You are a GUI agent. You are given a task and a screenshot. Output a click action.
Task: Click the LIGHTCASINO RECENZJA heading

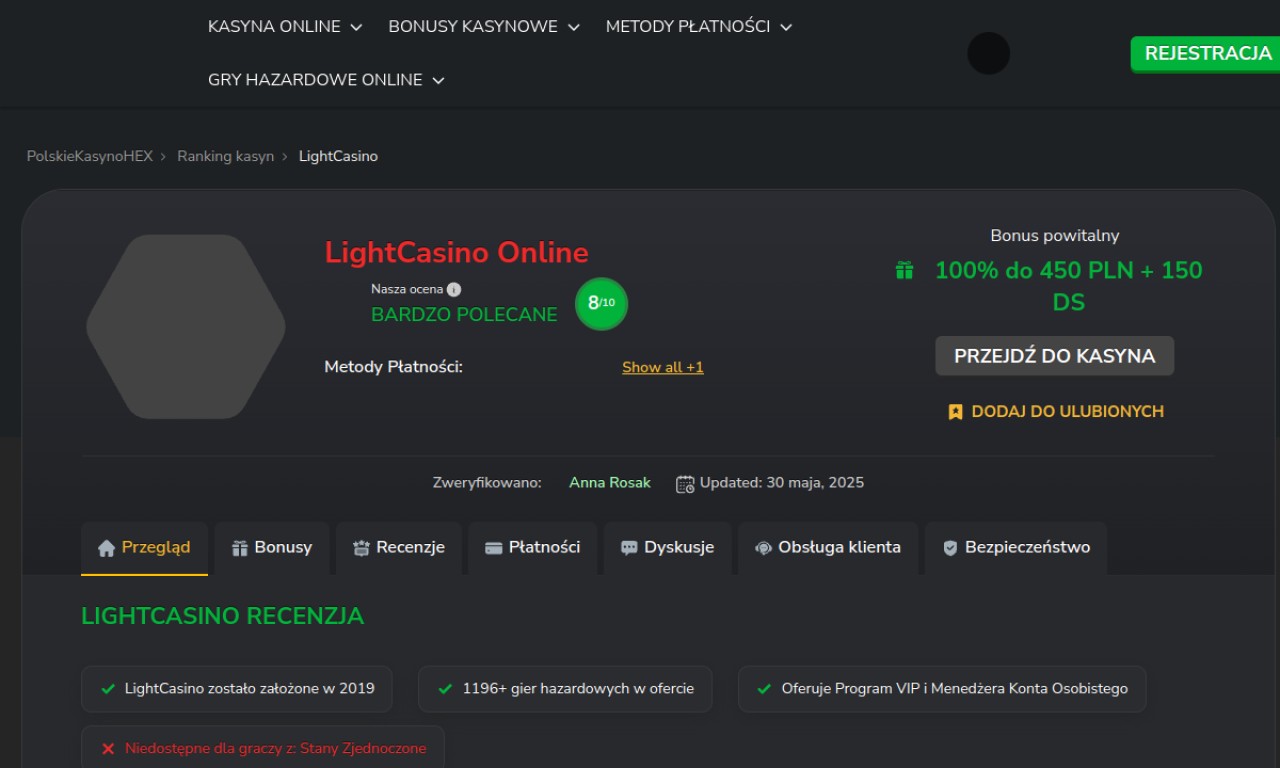pyautogui.click(x=222, y=617)
